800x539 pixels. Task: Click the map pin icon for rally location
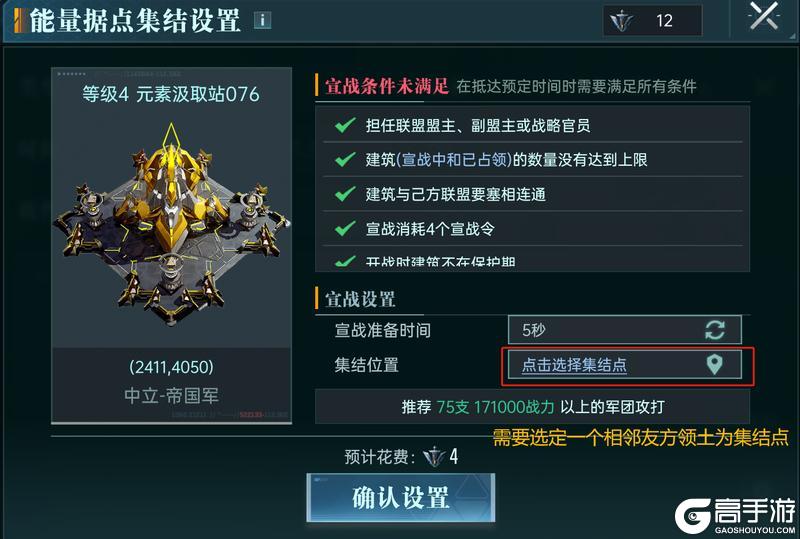[714, 364]
